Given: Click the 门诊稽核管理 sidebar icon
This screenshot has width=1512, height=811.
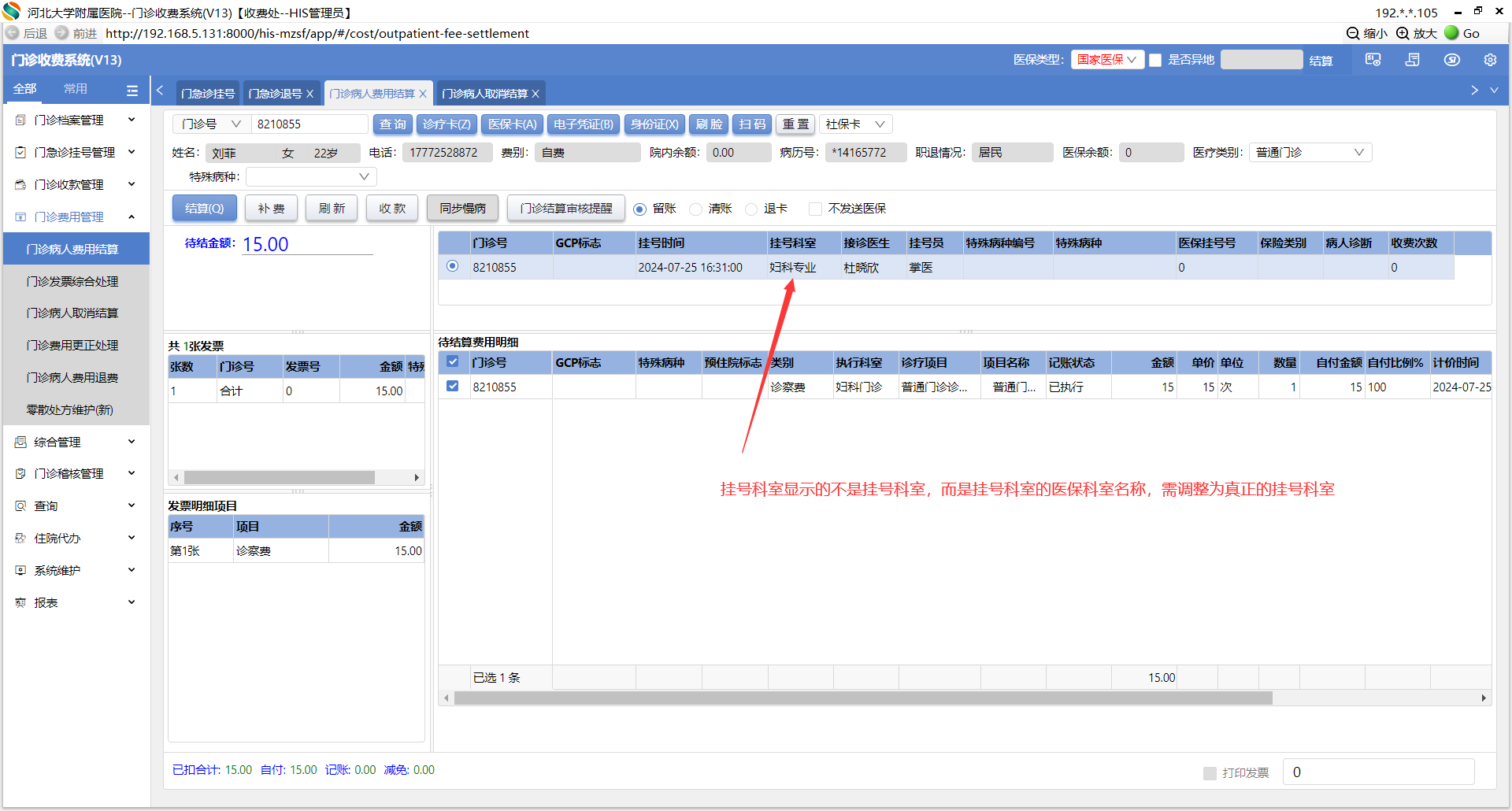Looking at the screenshot, I should 20,474.
